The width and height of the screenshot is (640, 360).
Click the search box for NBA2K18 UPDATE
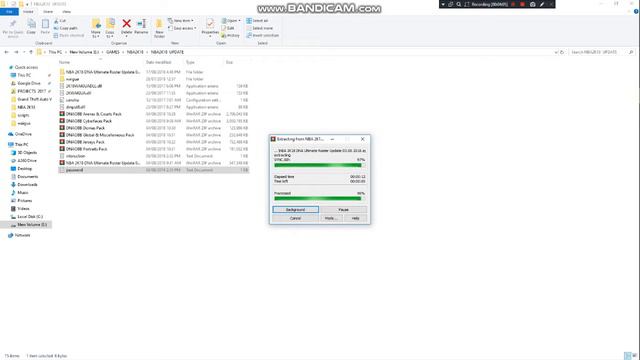(x=602, y=52)
